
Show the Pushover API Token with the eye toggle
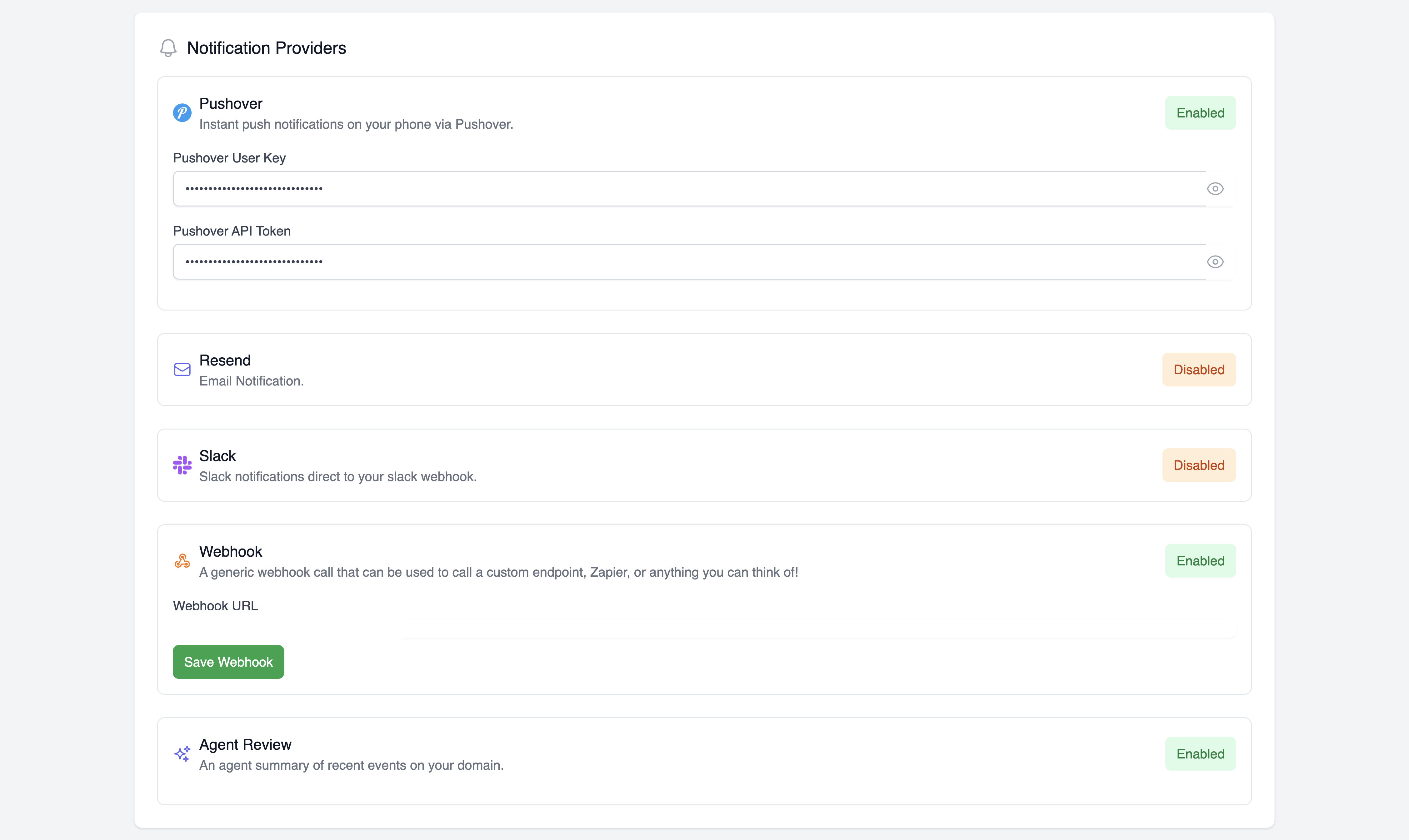pos(1215,261)
